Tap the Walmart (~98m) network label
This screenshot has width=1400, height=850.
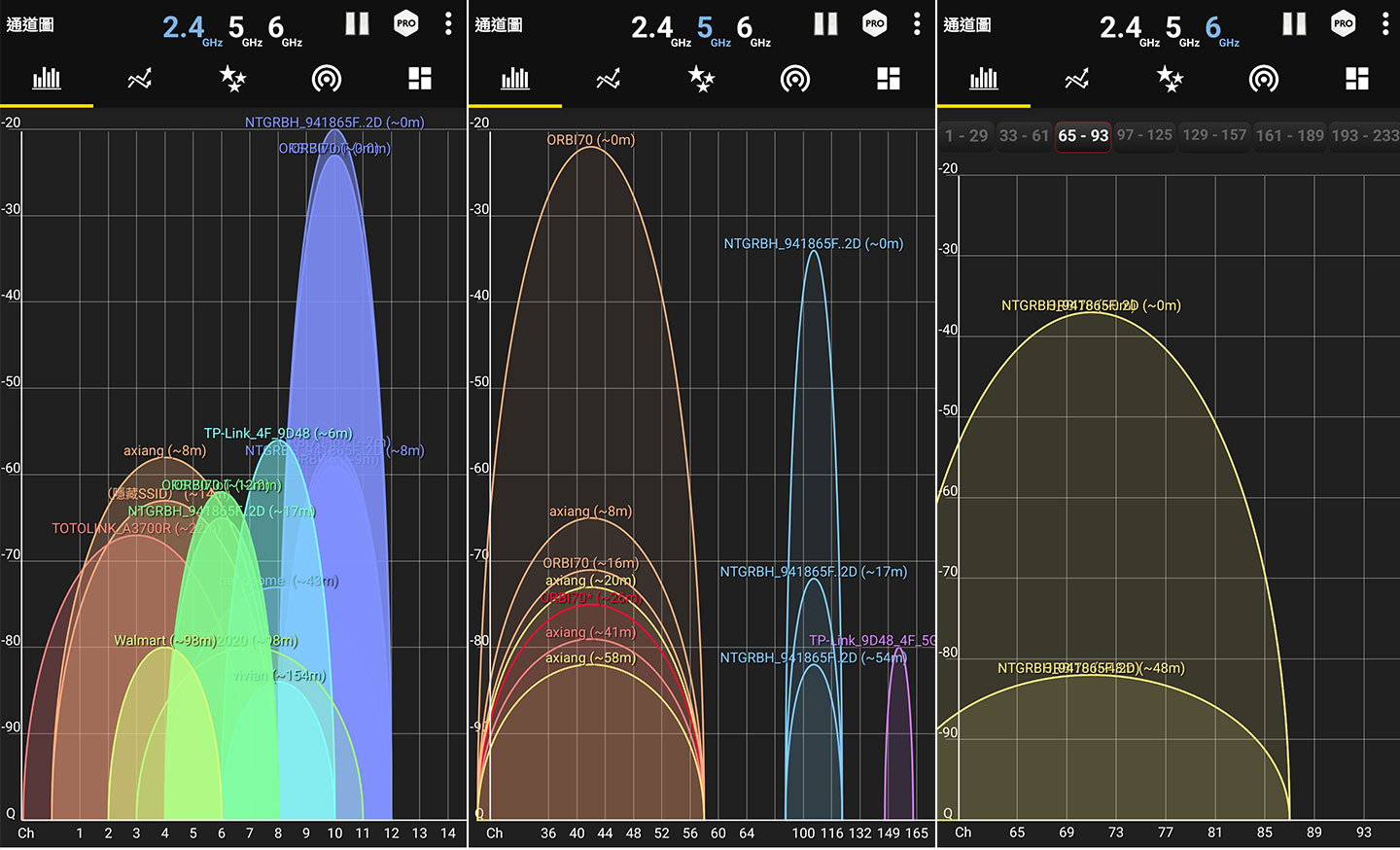point(165,640)
